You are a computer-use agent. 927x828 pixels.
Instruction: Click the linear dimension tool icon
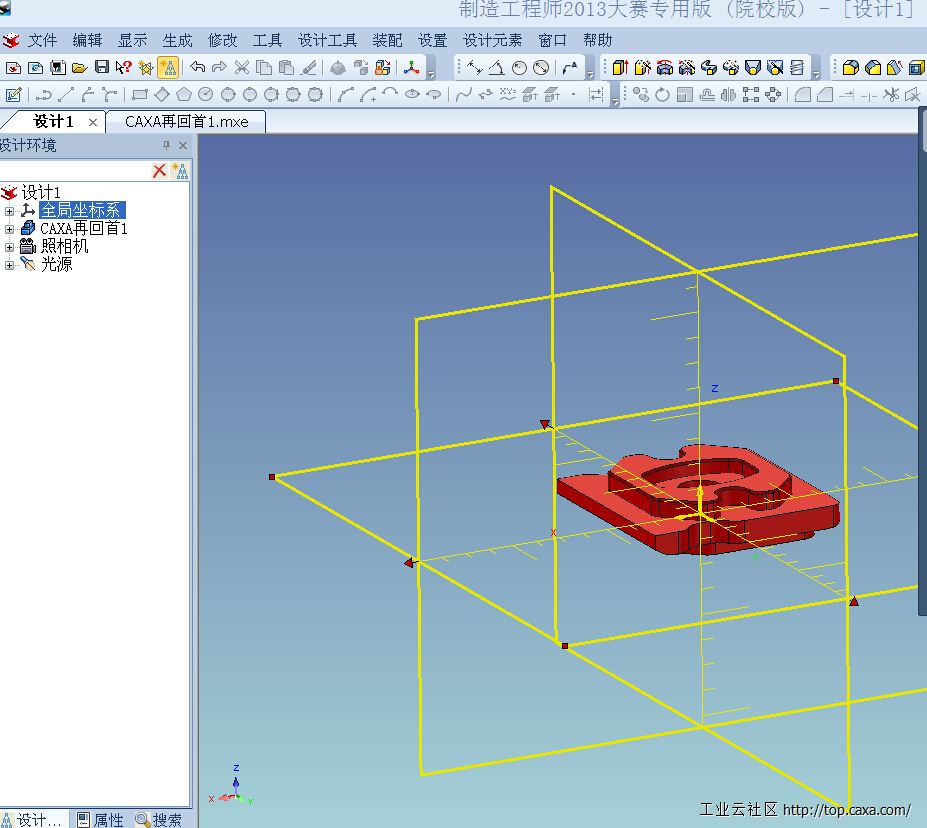pyautogui.click(x=474, y=67)
